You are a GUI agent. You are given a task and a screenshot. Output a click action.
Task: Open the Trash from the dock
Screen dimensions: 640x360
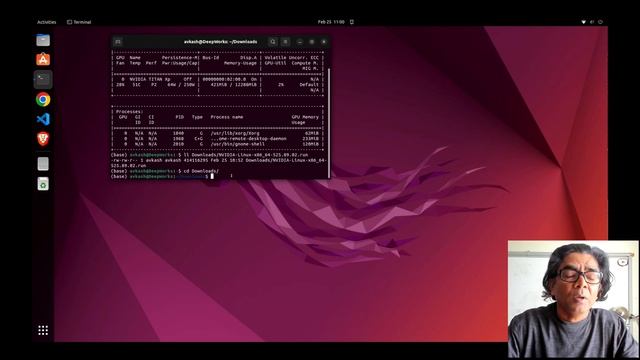pyautogui.click(x=43, y=184)
